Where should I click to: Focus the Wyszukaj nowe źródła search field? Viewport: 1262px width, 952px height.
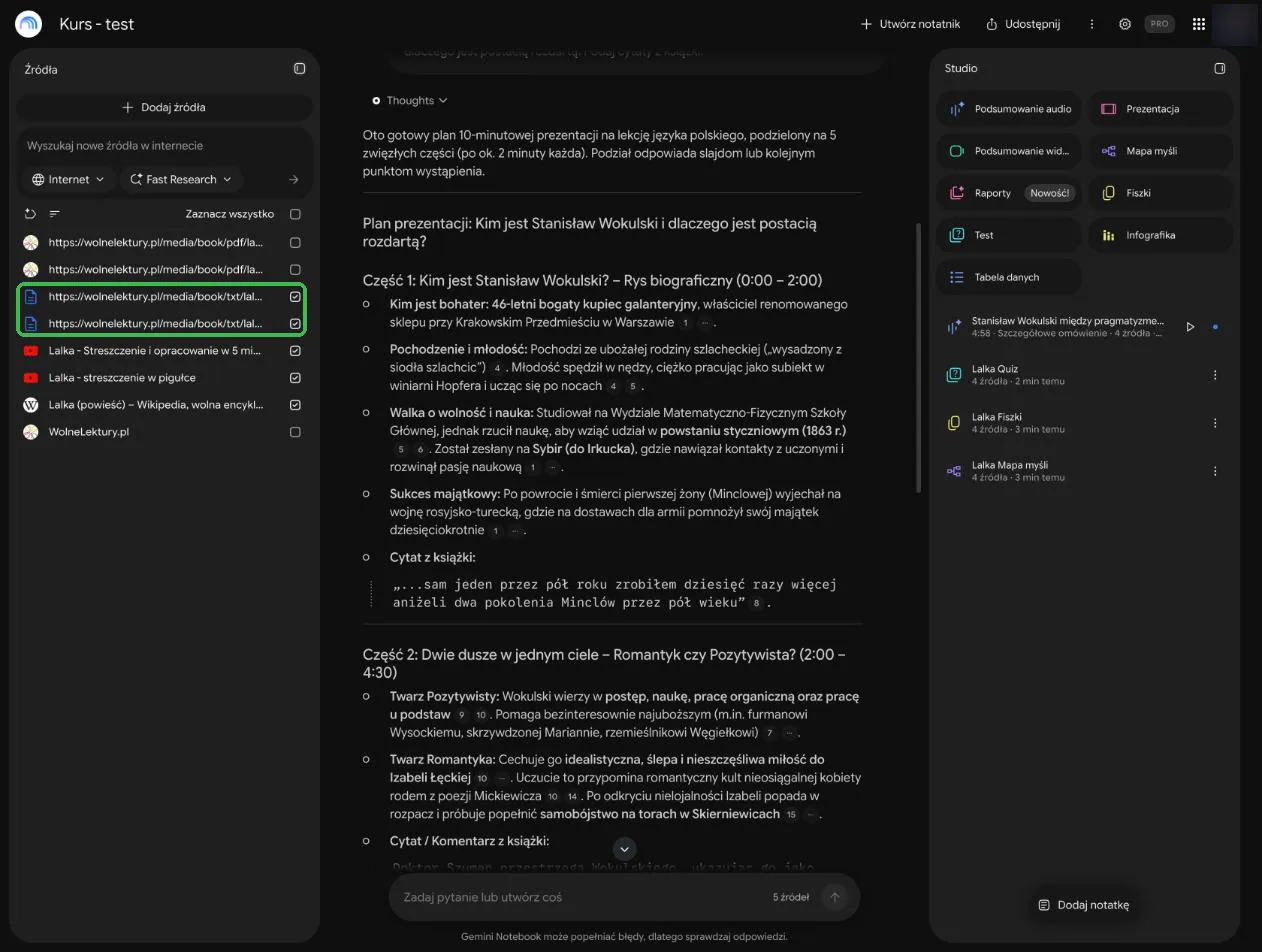[x=165, y=146]
